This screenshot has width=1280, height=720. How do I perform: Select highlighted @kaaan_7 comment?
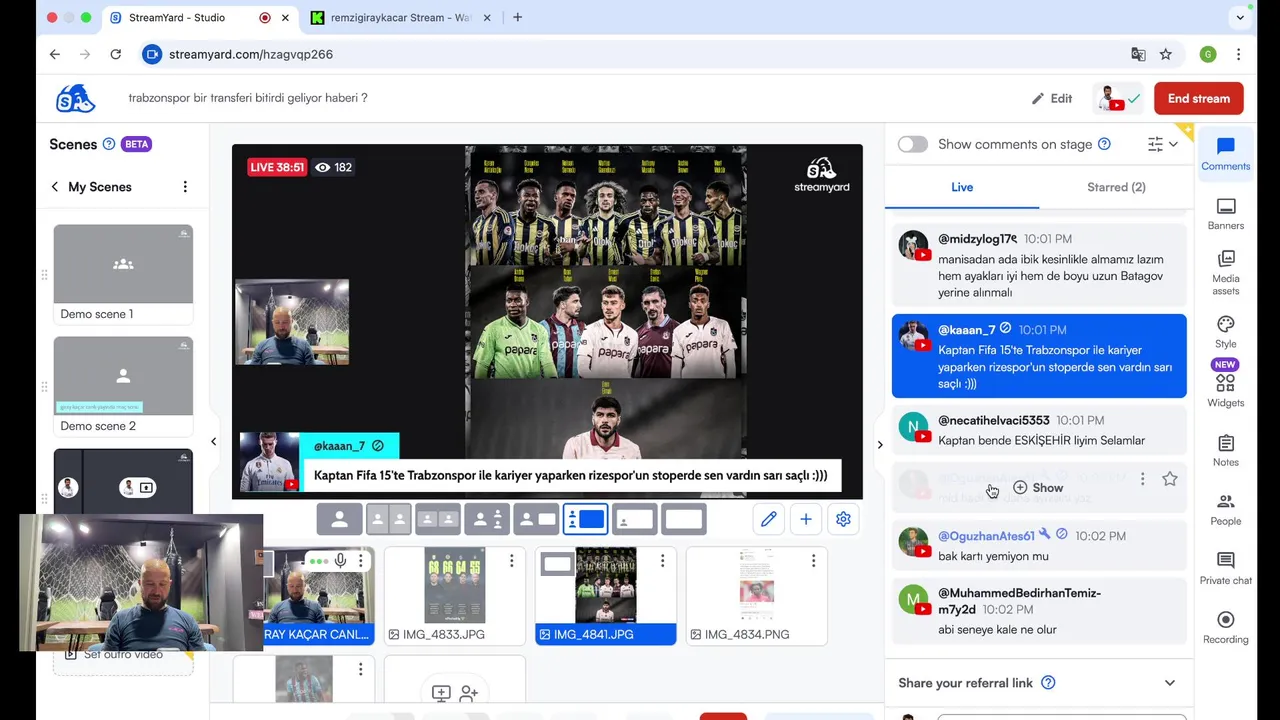[1039, 356]
